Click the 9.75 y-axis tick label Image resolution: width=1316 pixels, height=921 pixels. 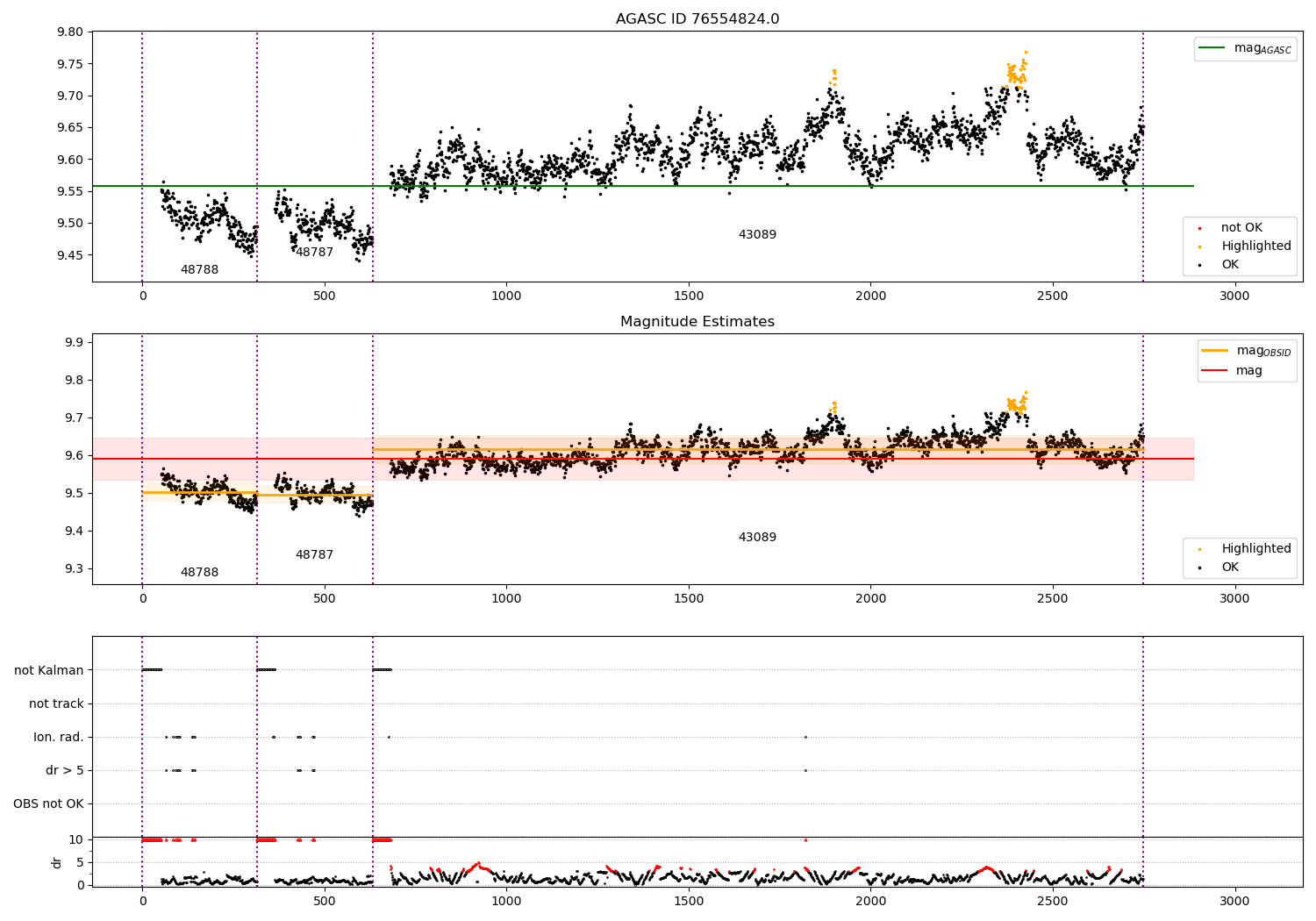[70, 64]
